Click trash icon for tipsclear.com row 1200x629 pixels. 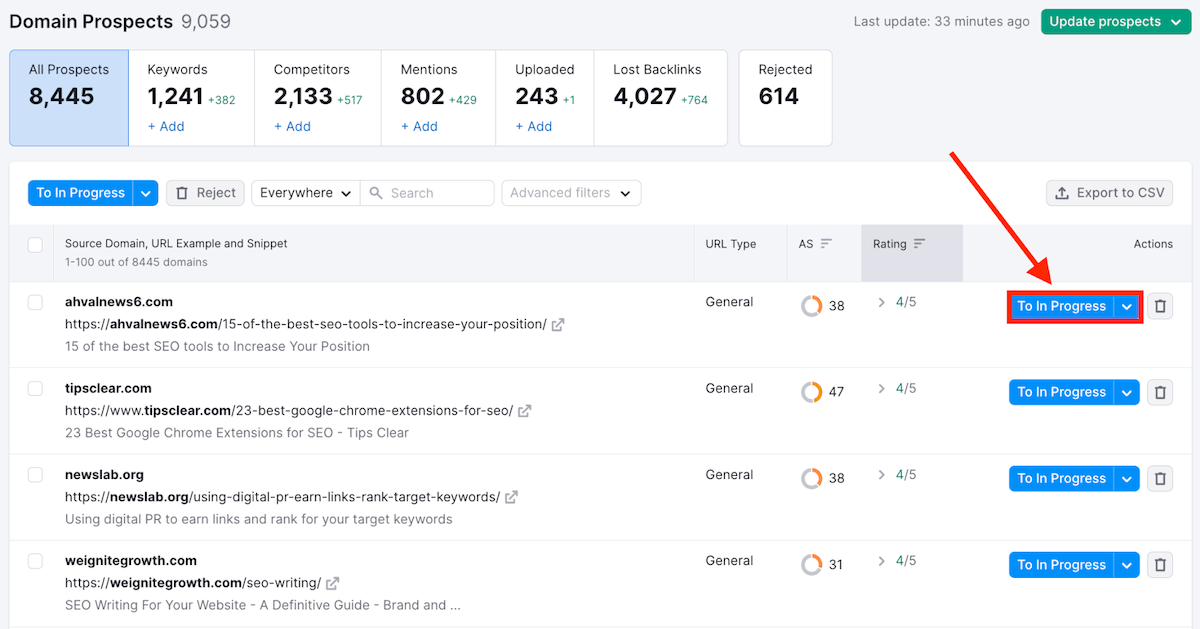pyautogui.click(x=1160, y=393)
